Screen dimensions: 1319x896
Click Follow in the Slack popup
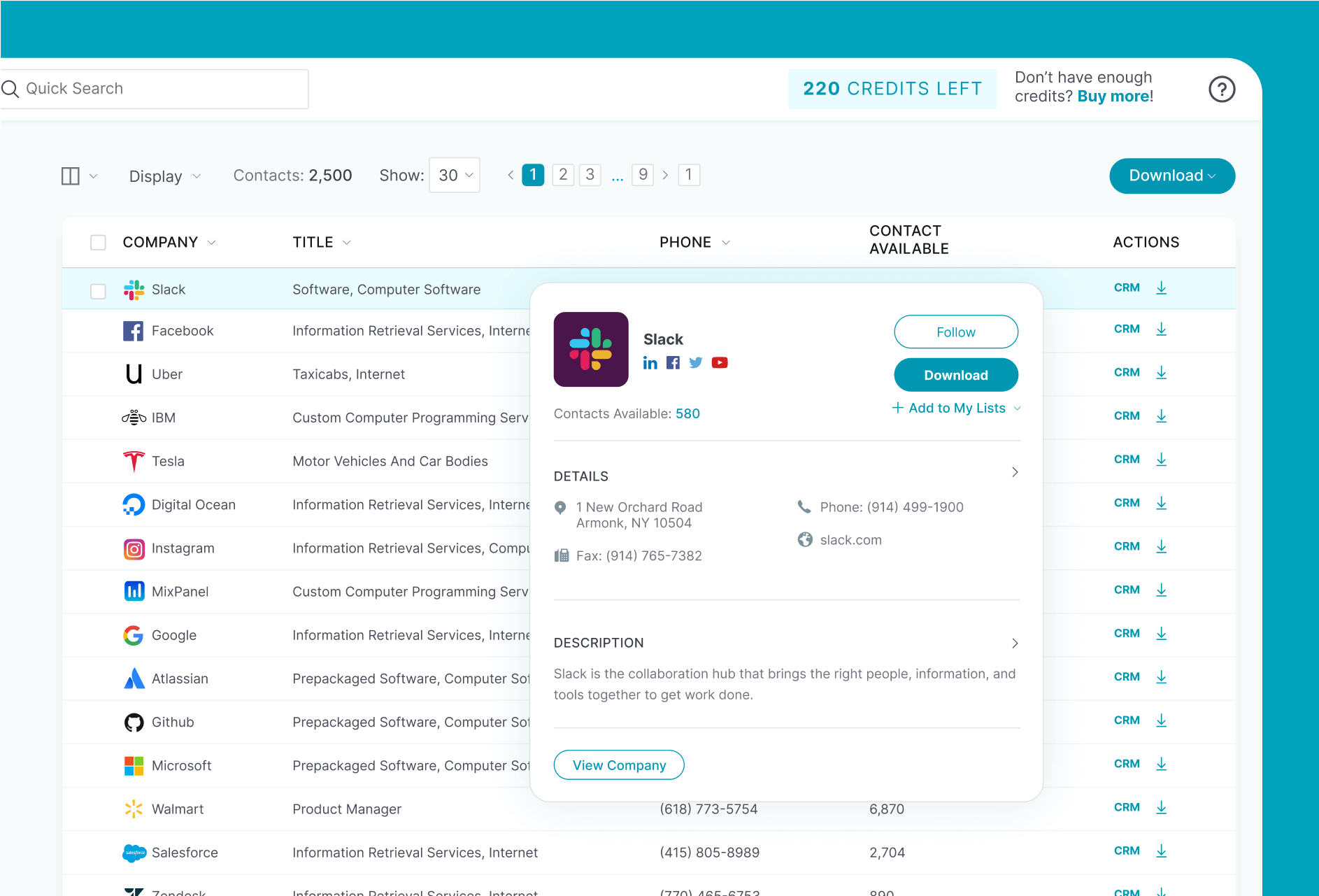(x=956, y=332)
